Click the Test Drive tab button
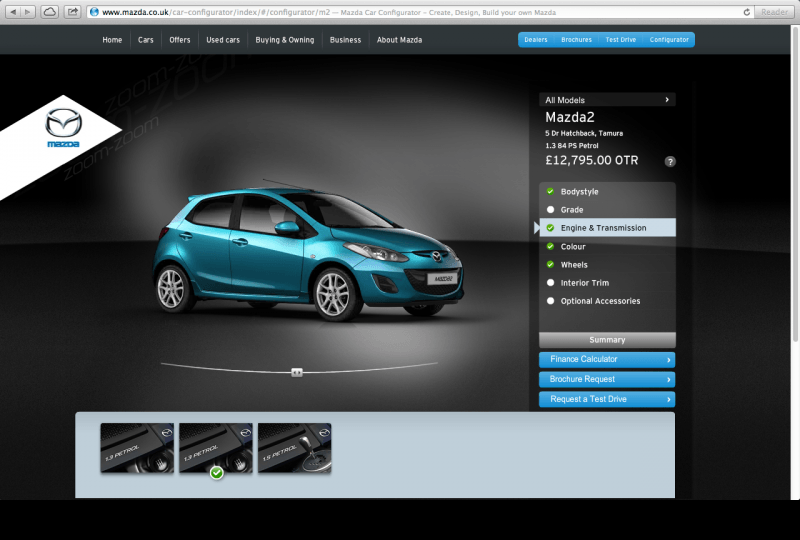Viewport: 800px width, 540px height. [x=621, y=40]
